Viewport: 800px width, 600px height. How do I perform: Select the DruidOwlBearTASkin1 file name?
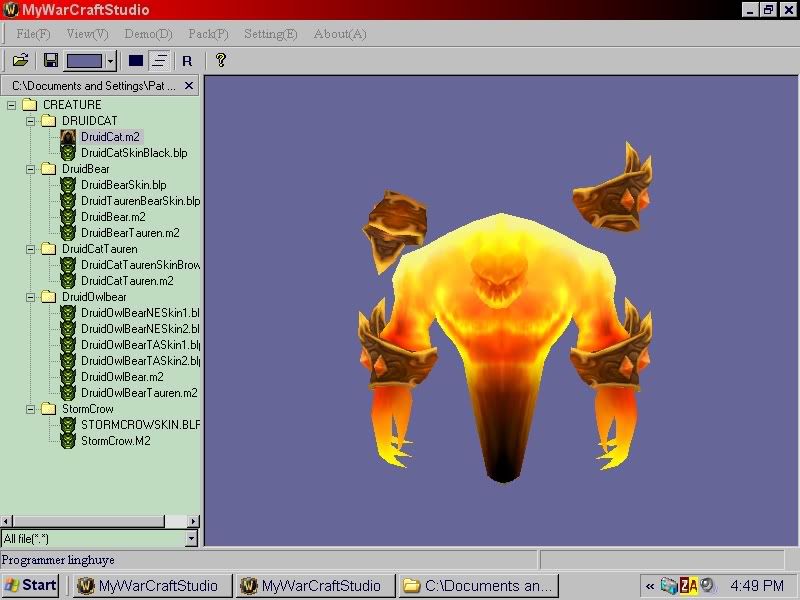[x=140, y=345]
